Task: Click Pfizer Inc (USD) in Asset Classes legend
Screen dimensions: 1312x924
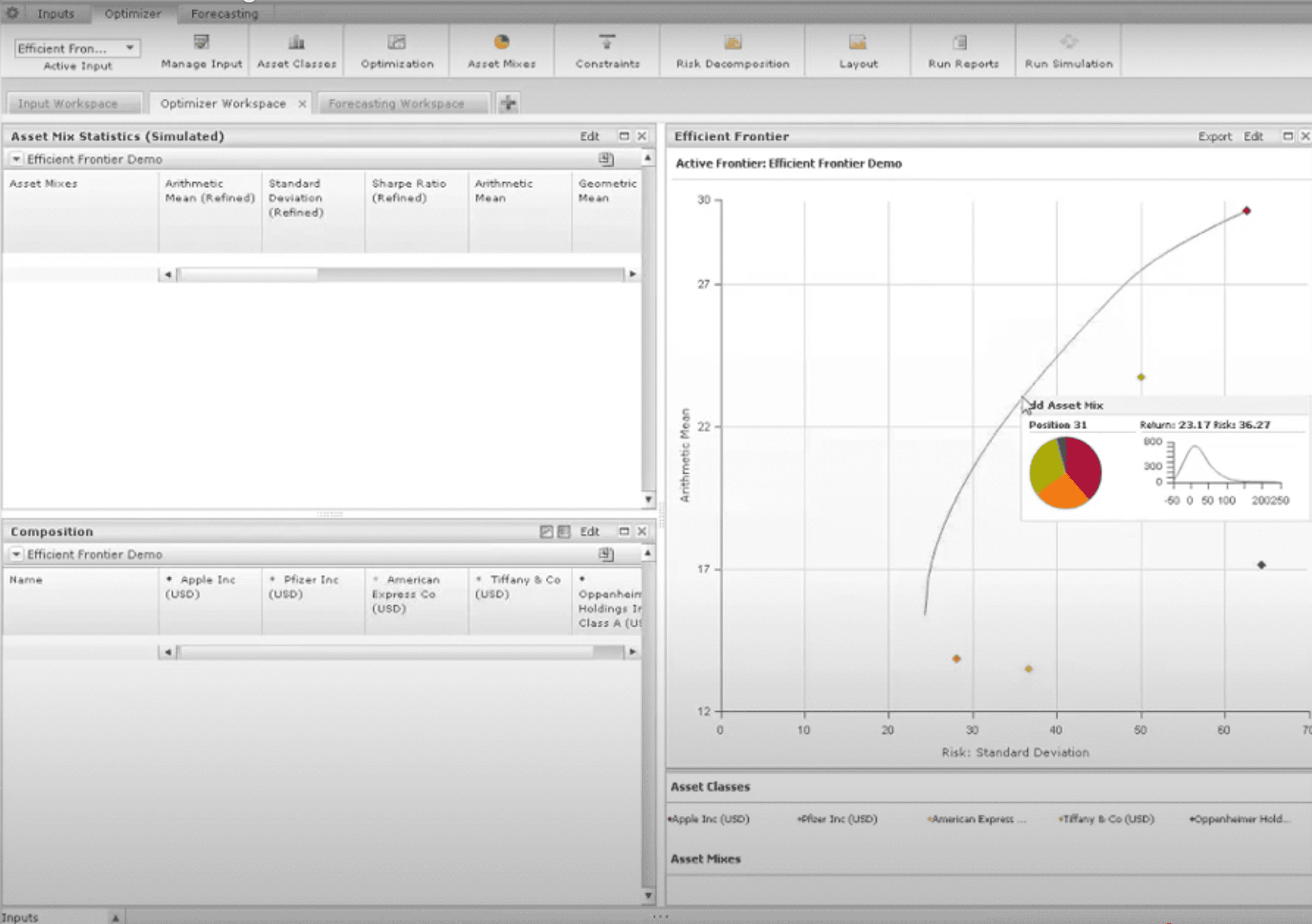Action: coord(838,819)
